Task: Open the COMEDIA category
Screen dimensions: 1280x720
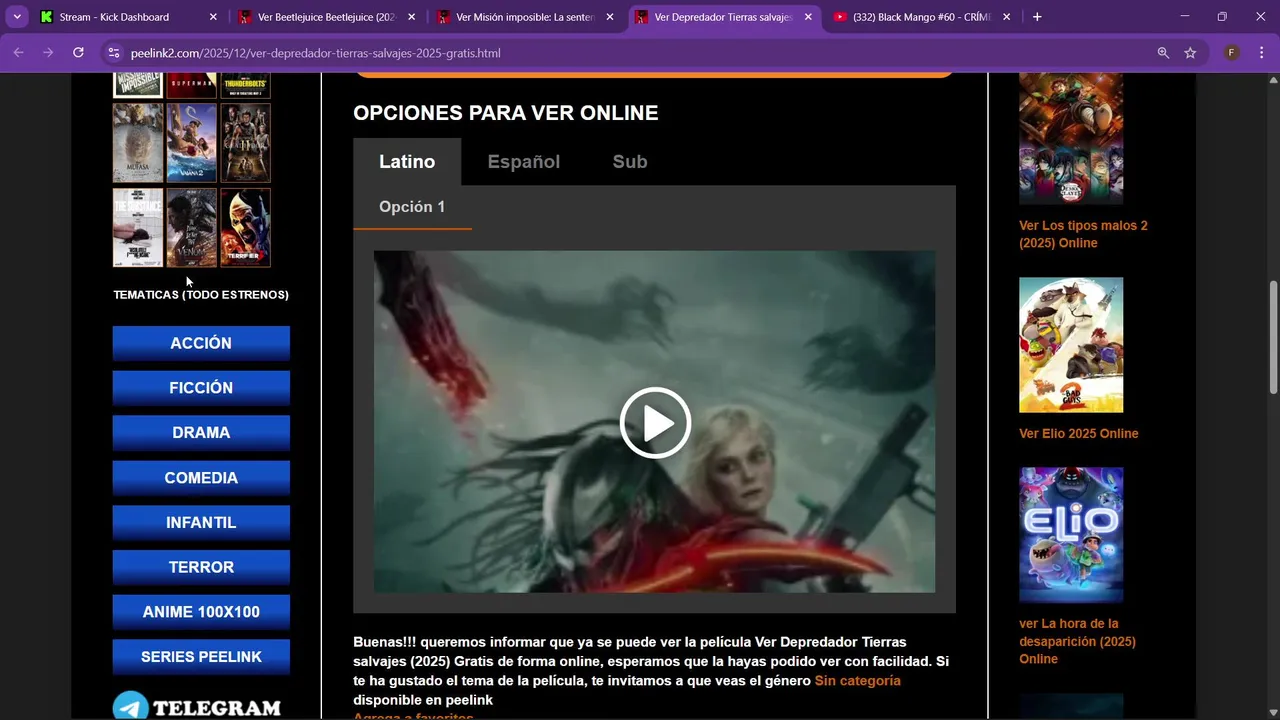Action: tap(201, 478)
